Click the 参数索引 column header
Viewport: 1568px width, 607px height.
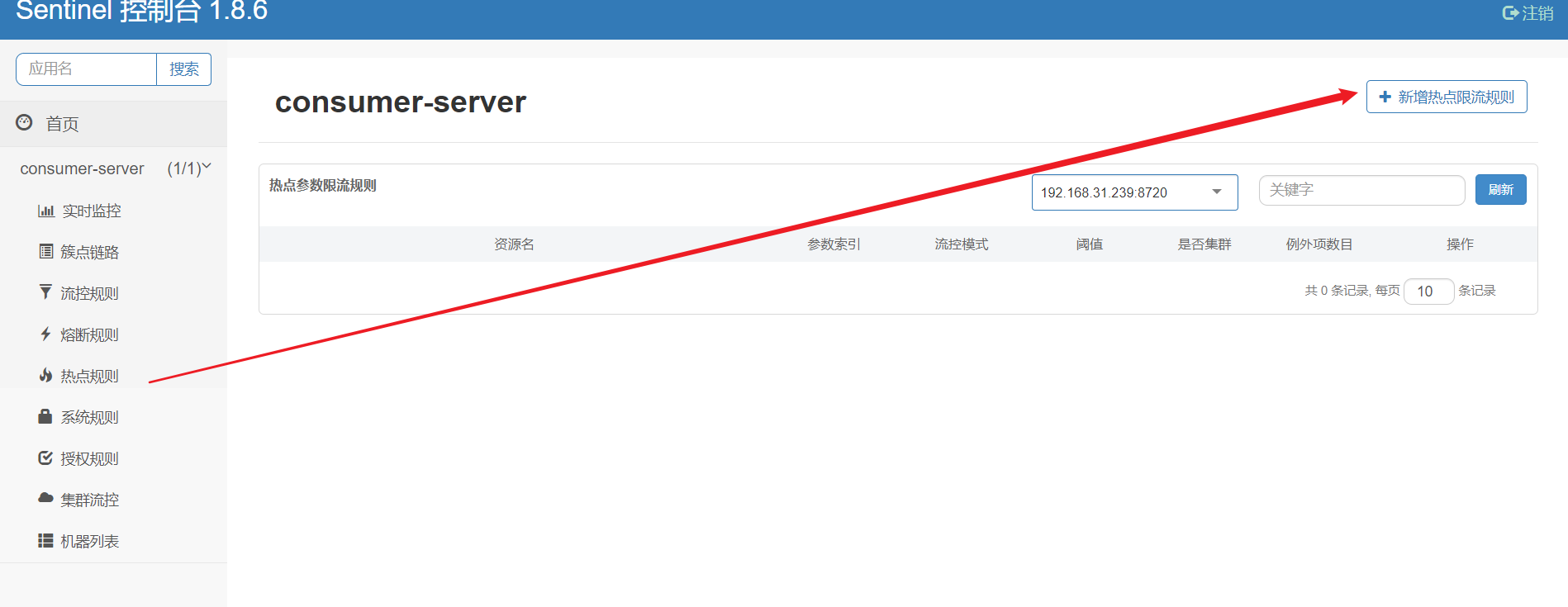(x=834, y=244)
